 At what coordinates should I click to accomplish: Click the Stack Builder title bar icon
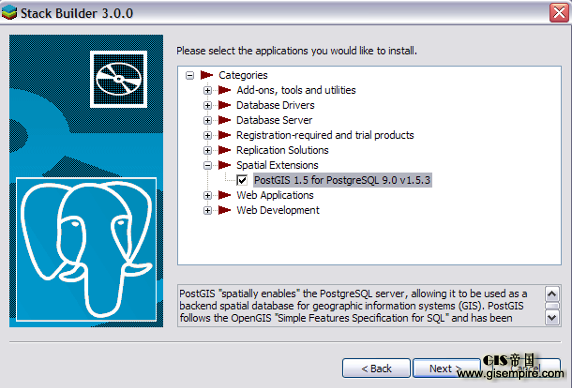[9, 13]
